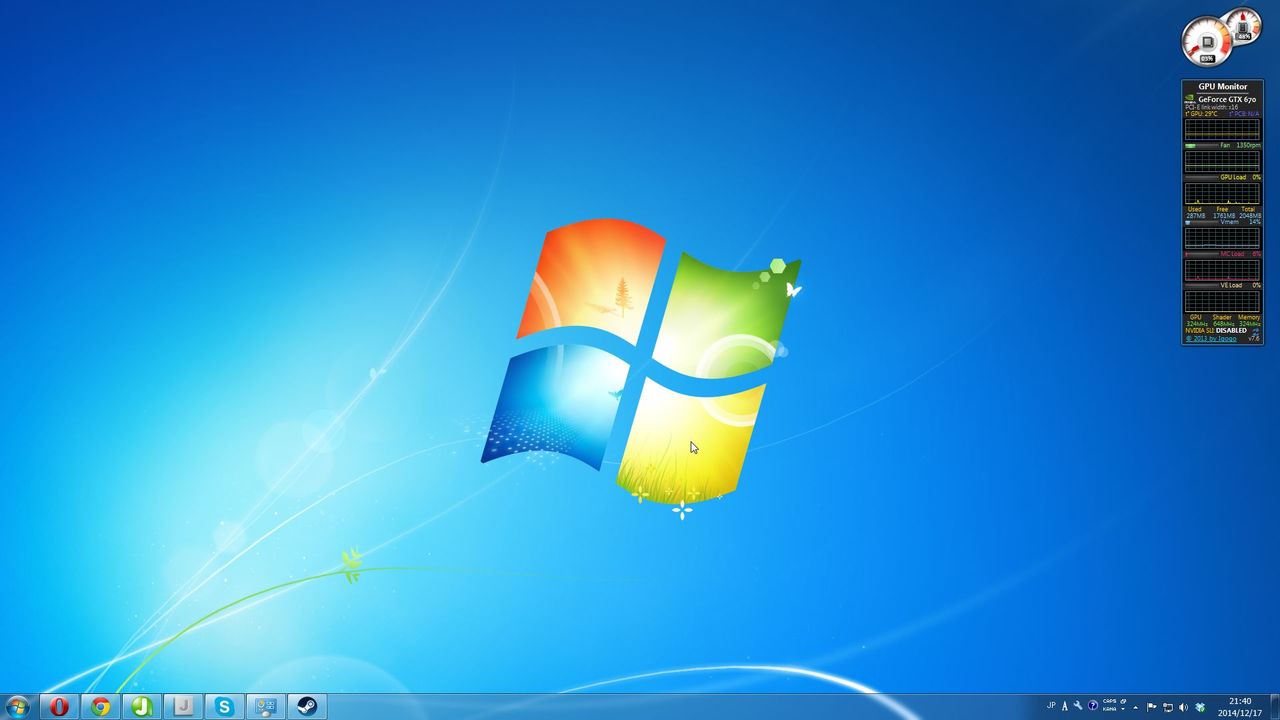Open the Windows Start menu
This screenshot has height=720, width=1280.
pos(17,706)
